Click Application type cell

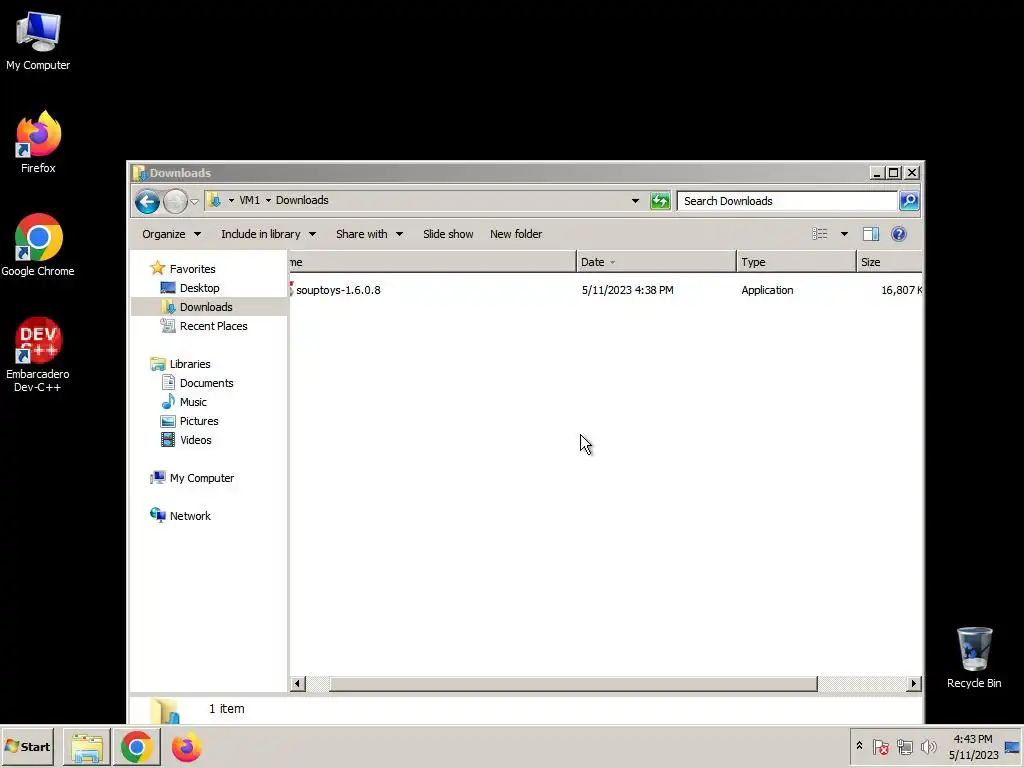pos(767,290)
